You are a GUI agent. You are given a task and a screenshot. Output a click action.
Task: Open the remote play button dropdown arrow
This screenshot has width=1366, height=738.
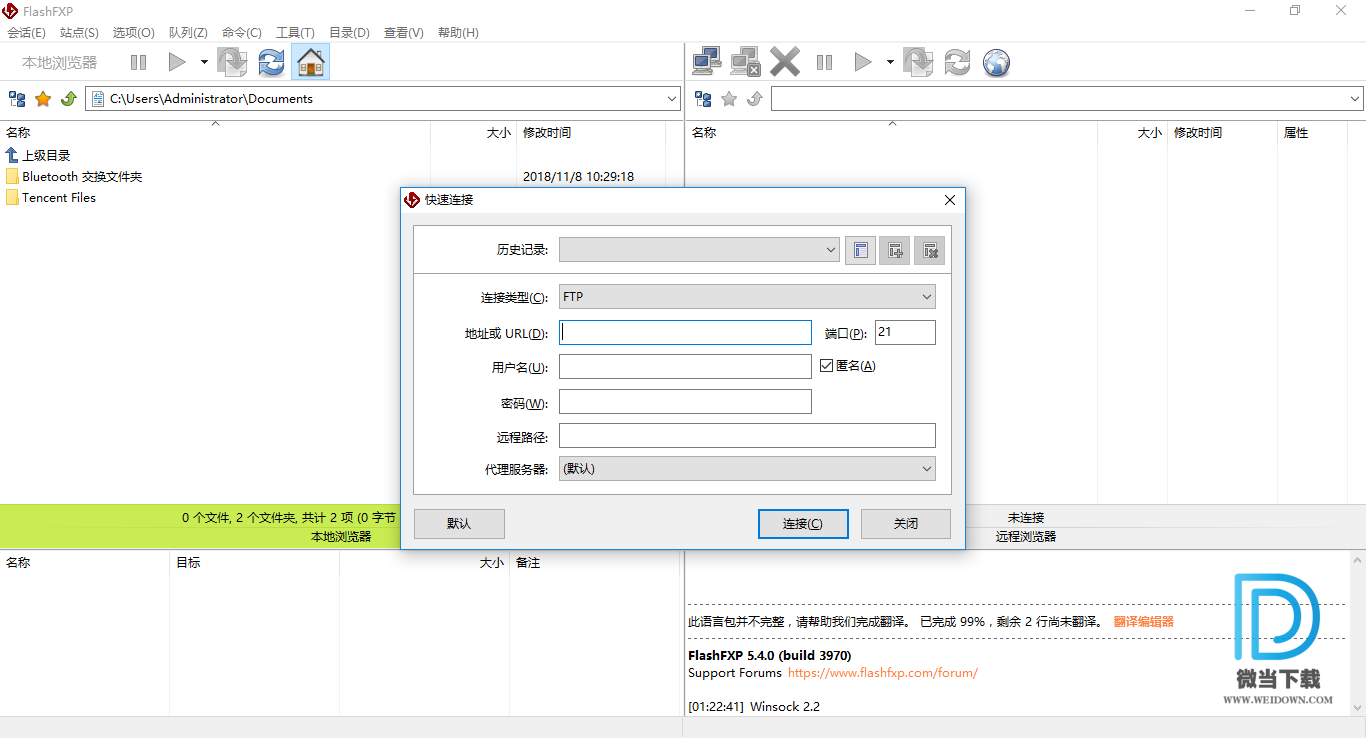(890, 62)
